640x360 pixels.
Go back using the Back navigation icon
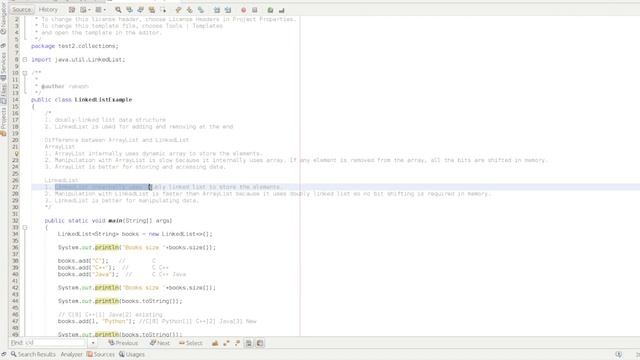tap(83, 10)
